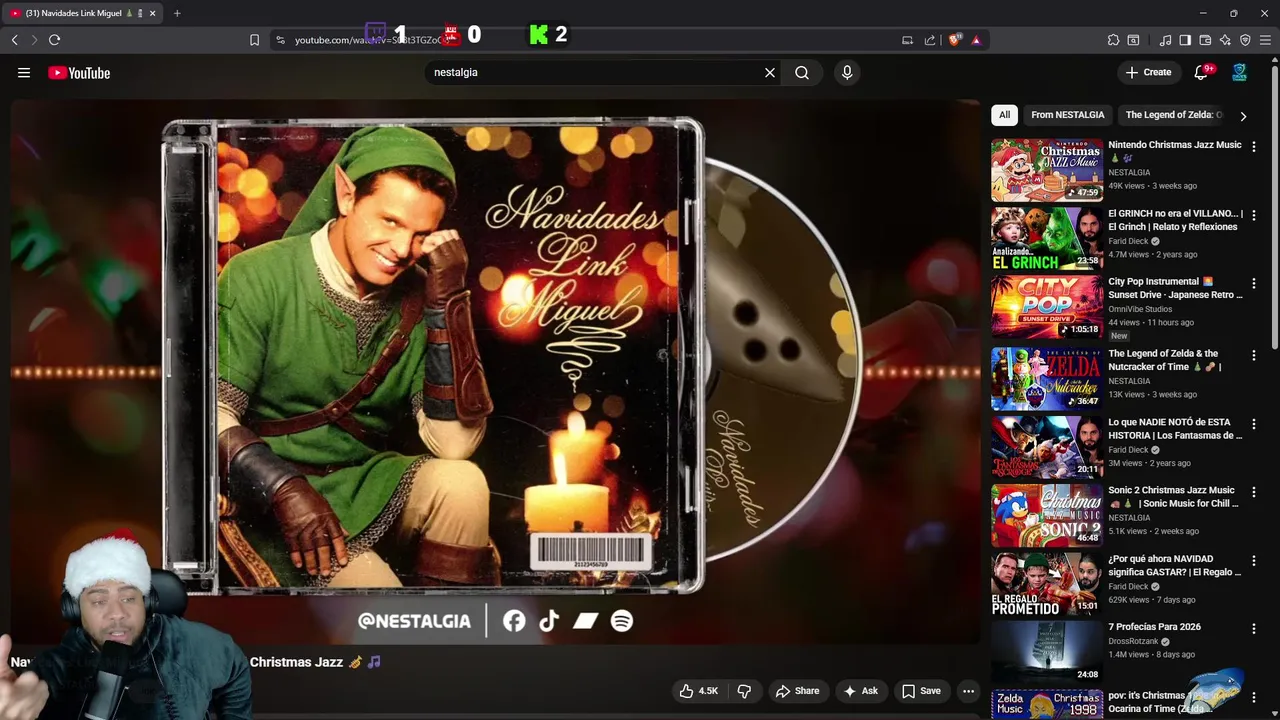Open the YouTube guide hamburger menu

(24, 72)
